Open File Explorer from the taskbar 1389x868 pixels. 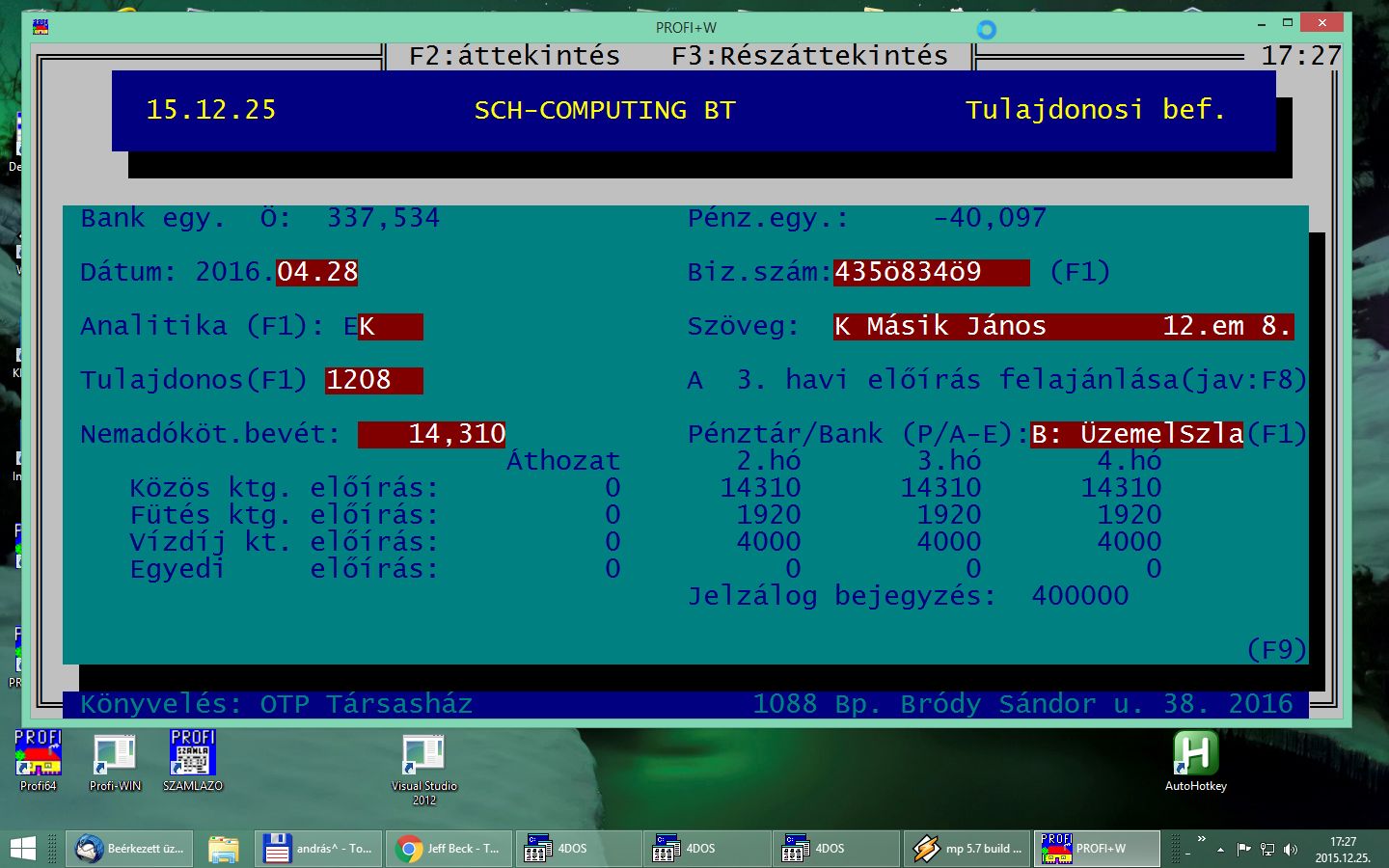223,849
